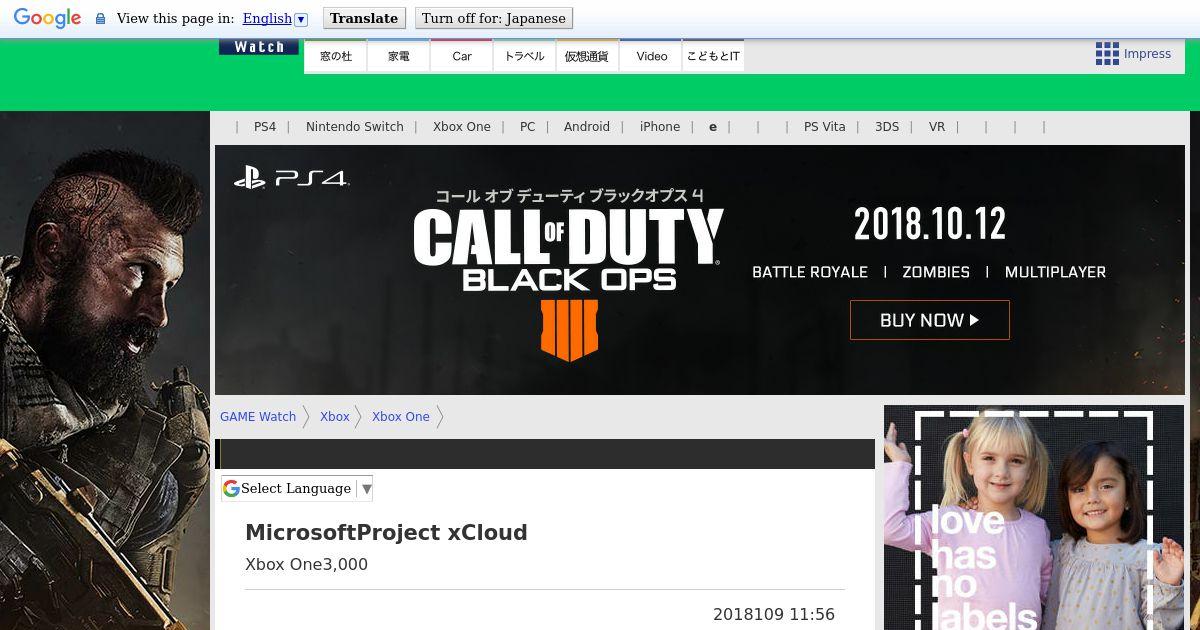Open the Xbox One category menu item
The width and height of the screenshot is (1200, 630).
(462, 127)
